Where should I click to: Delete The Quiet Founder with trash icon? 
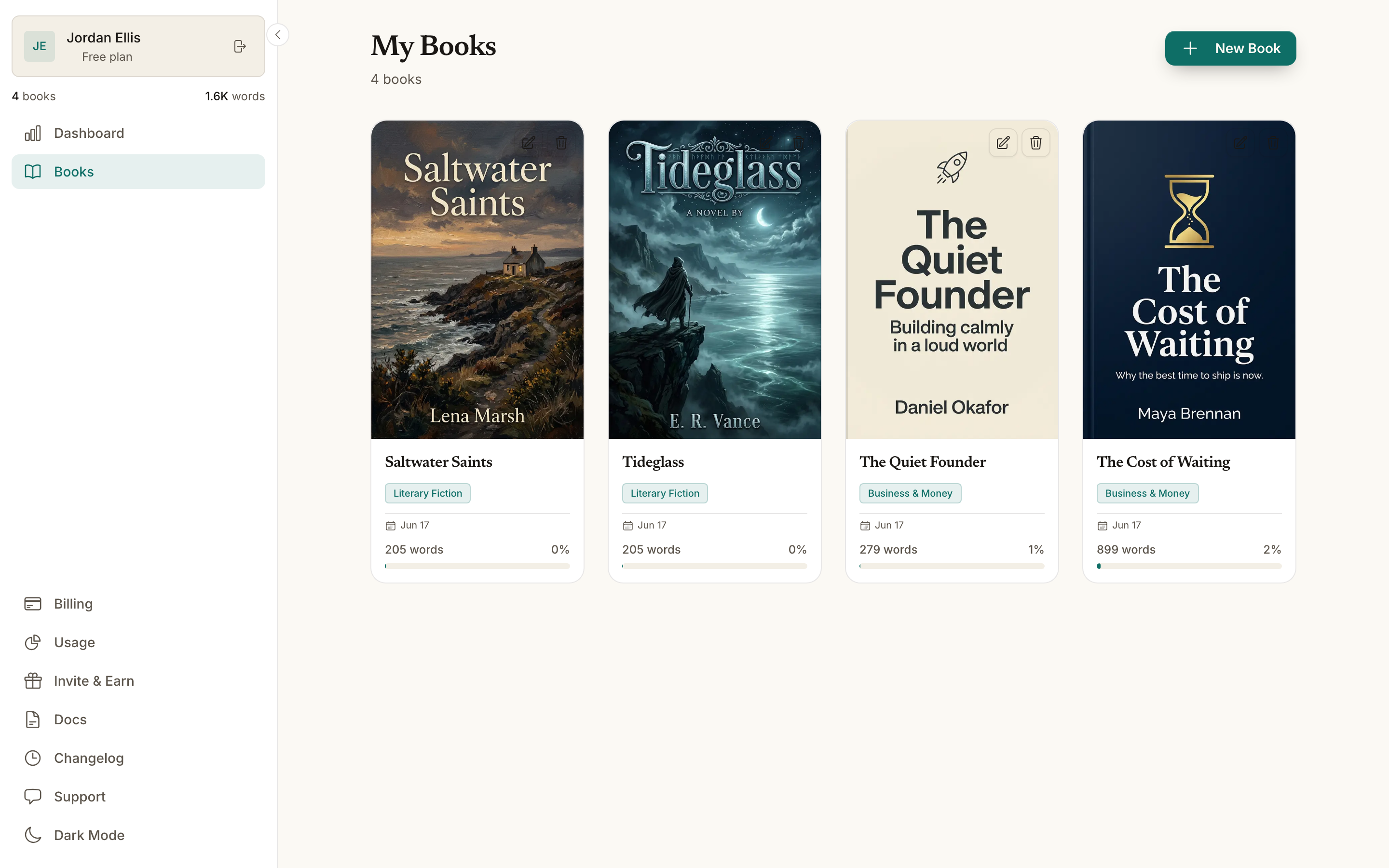pyautogui.click(x=1035, y=143)
